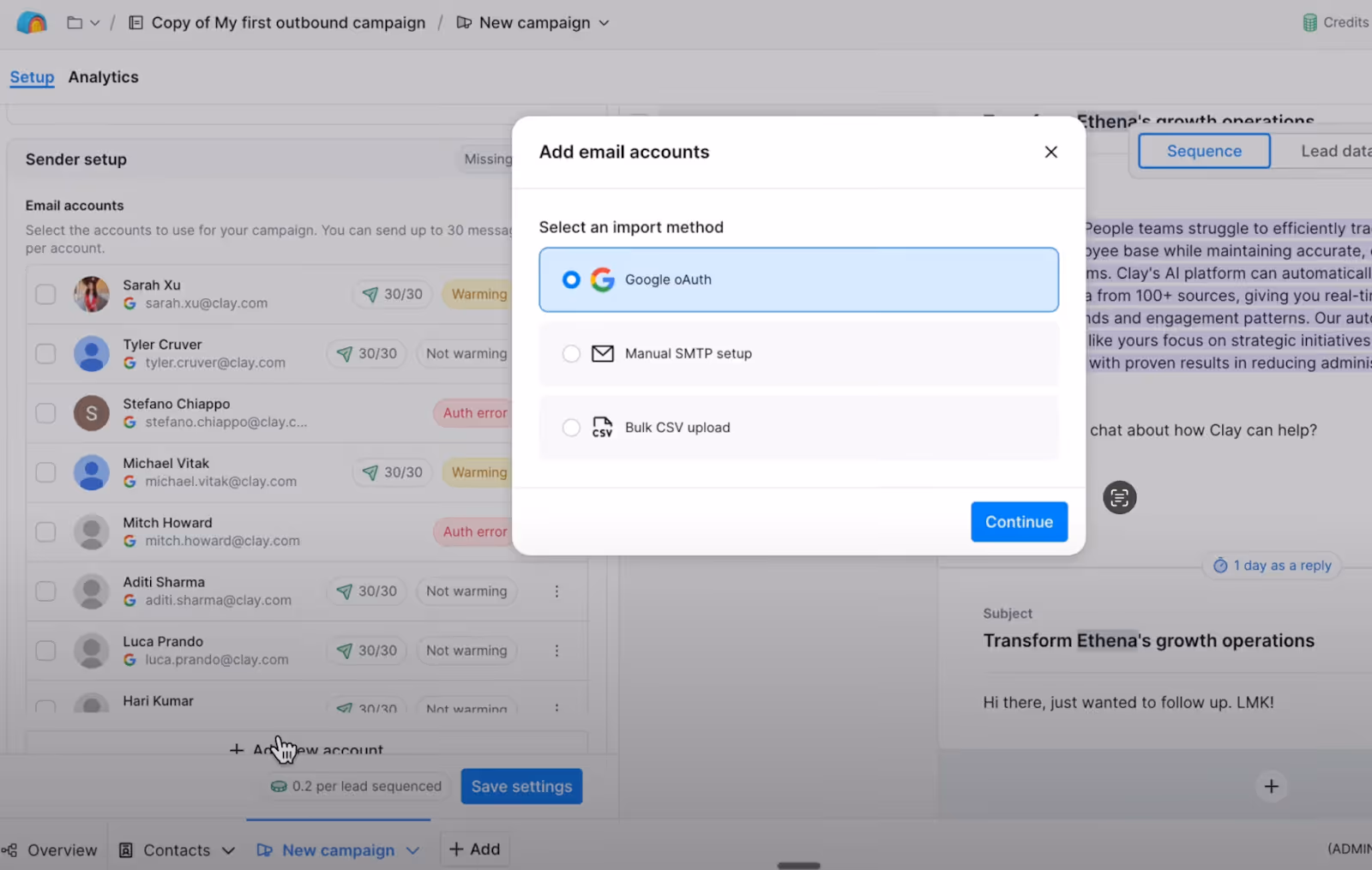This screenshot has width=1372, height=870.
Task: Click the Clay logo in the top-left corner
Action: pos(31,22)
